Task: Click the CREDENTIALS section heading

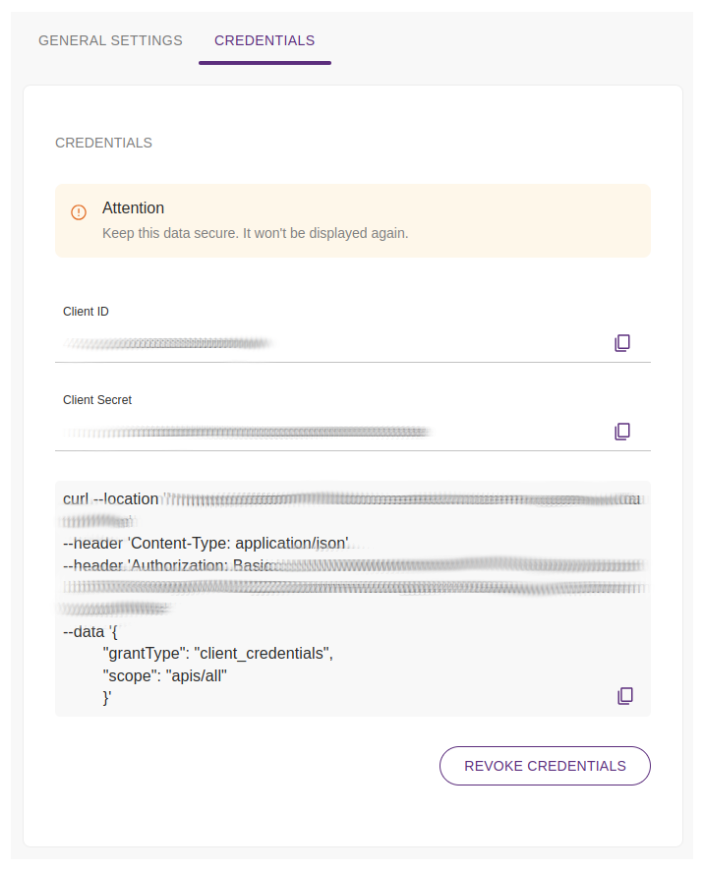Action: [x=103, y=143]
